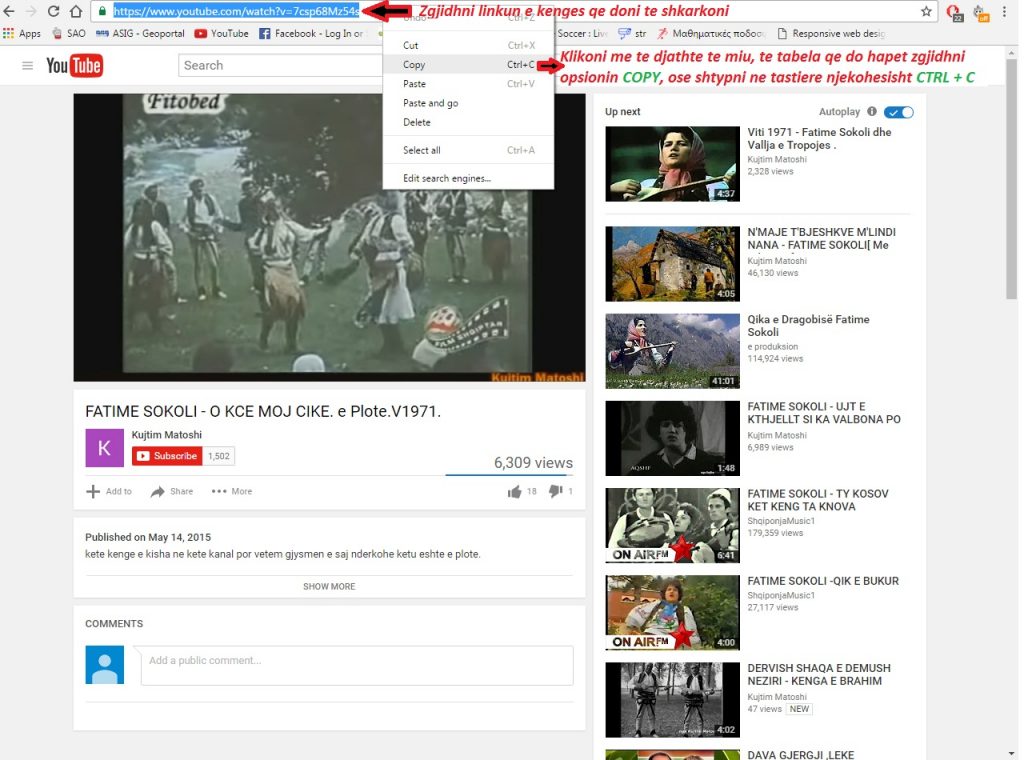Open title FATIME SOKOLI - TY KOSOV
The image size is (1024, 760).
[x=818, y=500]
